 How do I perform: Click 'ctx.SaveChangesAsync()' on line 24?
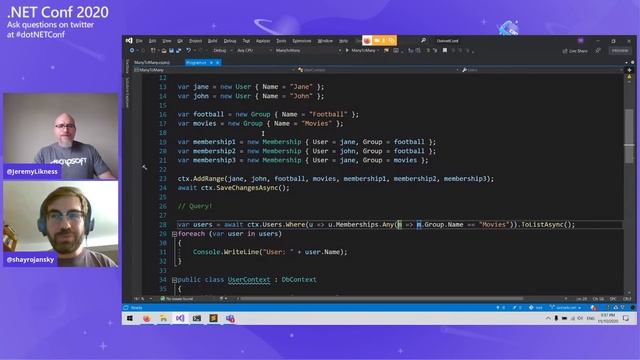244,188
